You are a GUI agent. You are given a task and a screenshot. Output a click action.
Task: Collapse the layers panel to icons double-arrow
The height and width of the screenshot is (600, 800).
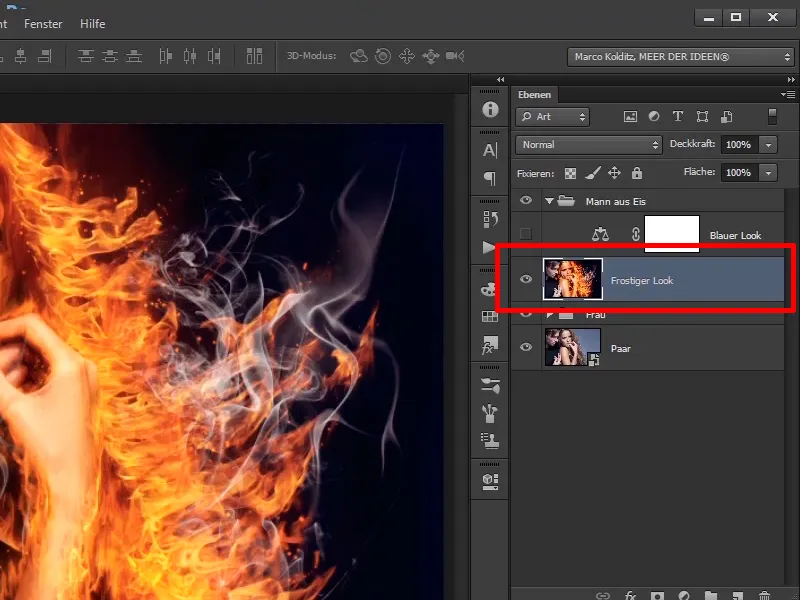click(x=791, y=80)
